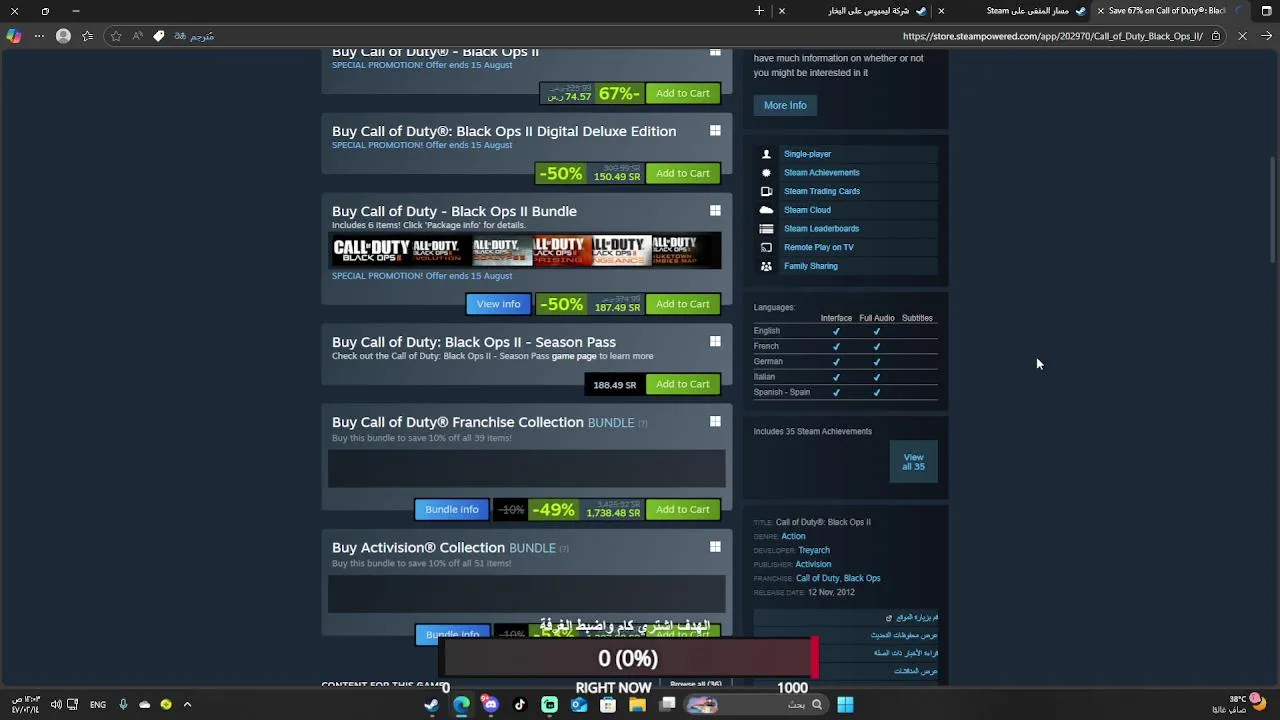The height and width of the screenshot is (720, 1280).
Task: Open Steam from the taskbar
Action: click(431, 704)
